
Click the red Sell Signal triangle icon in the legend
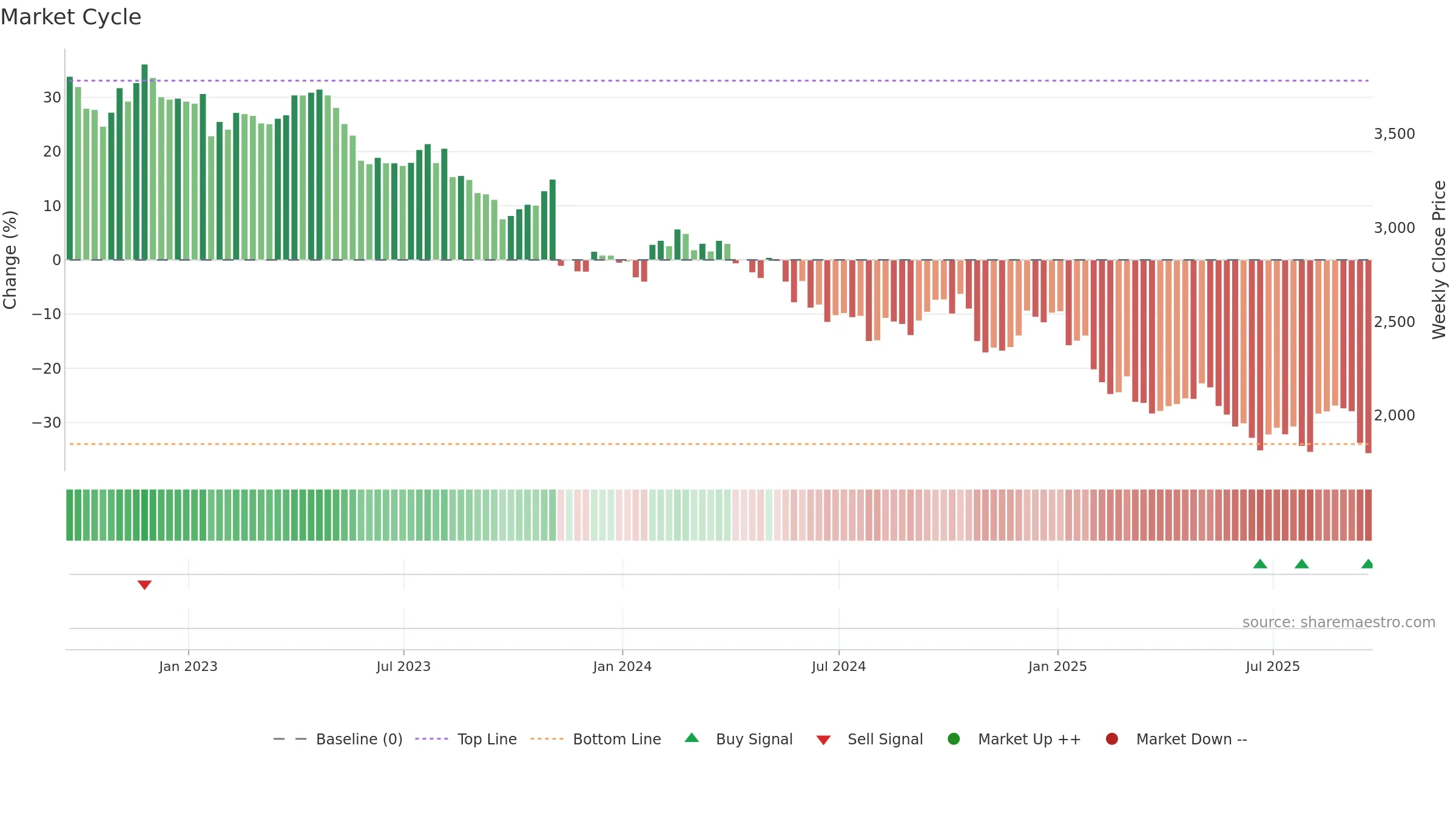[823, 740]
